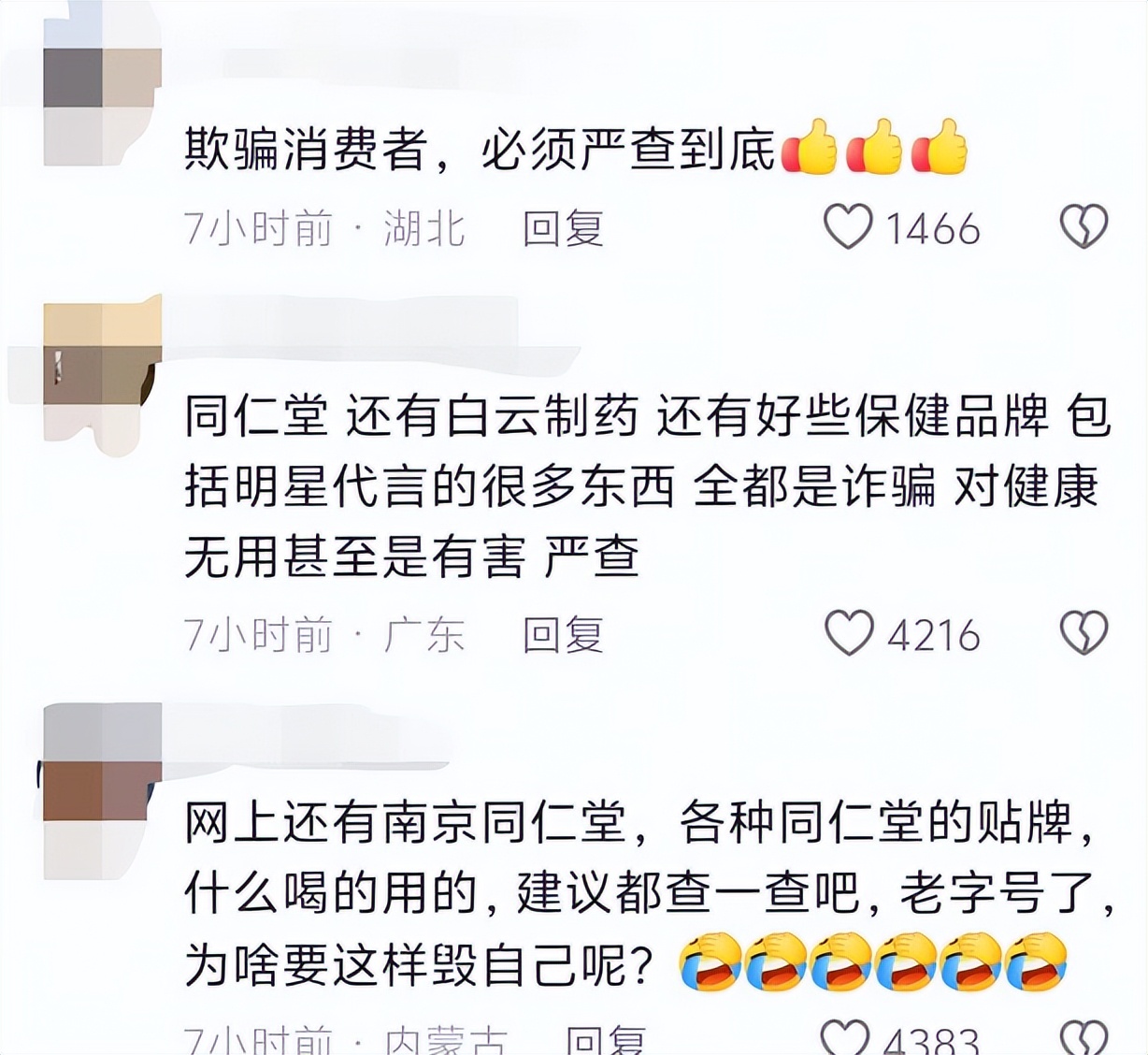The width and height of the screenshot is (1148, 1055).
Task: Select comment text starting 欺骗消费者
Action: coord(576,149)
